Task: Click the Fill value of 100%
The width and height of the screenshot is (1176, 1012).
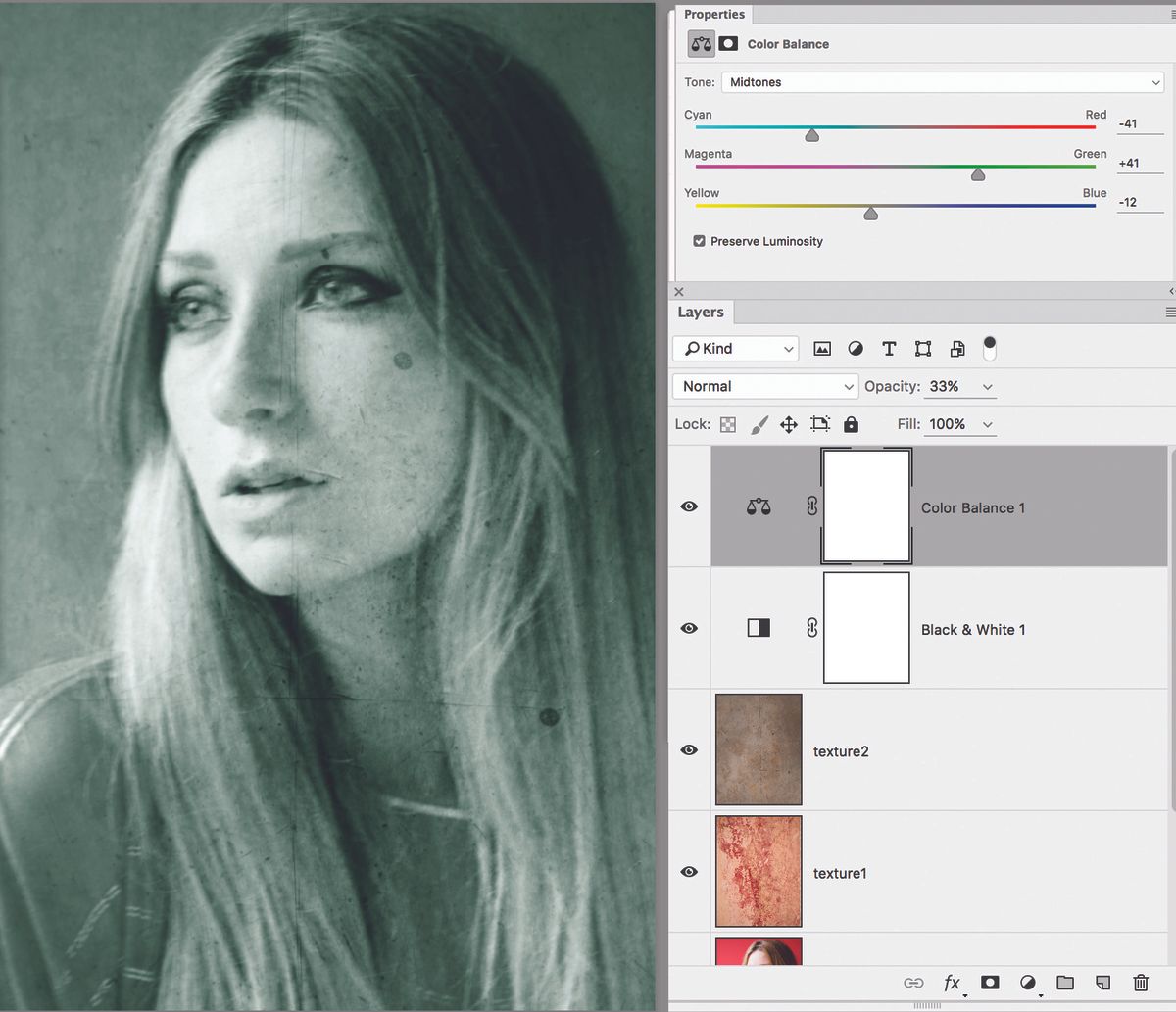Action: [x=950, y=424]
